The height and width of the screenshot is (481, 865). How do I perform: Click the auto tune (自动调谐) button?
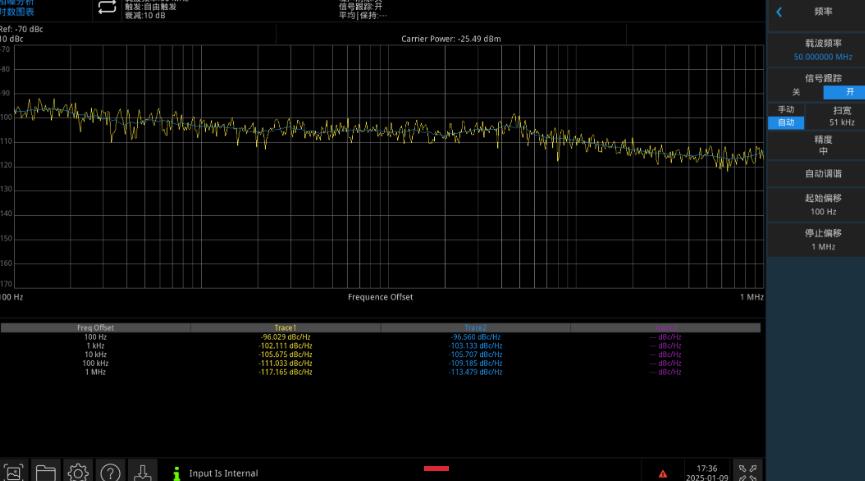(x=815, y=173)
